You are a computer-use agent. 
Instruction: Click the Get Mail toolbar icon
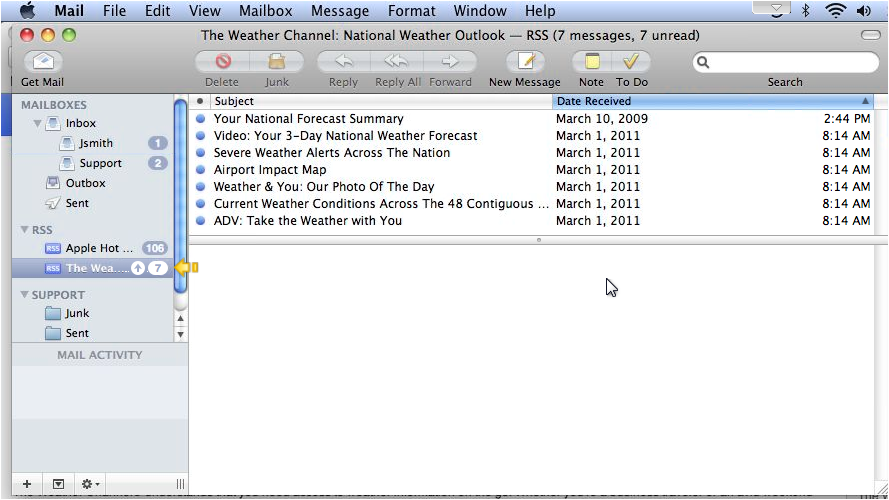pos(42,62)
